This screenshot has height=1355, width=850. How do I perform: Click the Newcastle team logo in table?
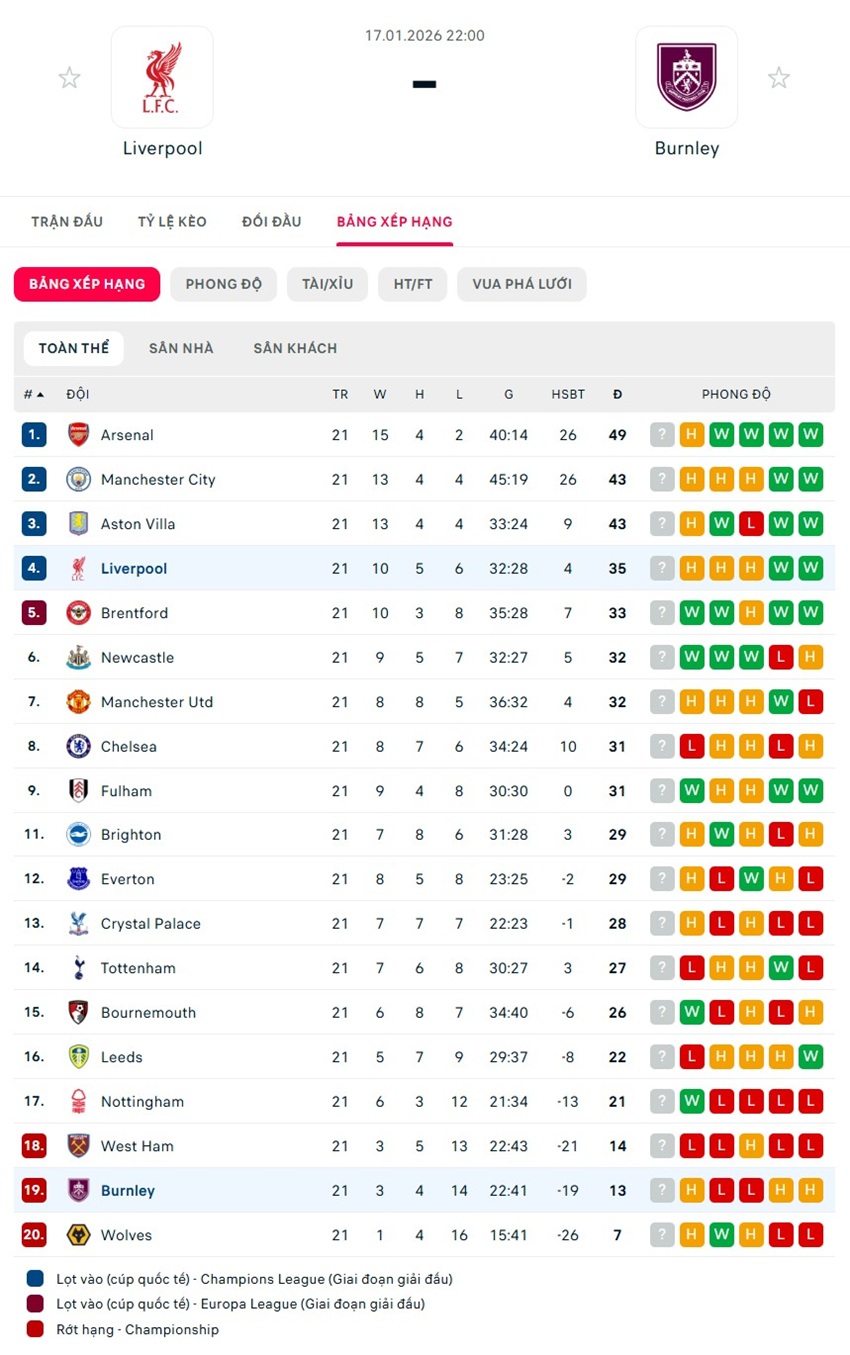click(78, 657)
